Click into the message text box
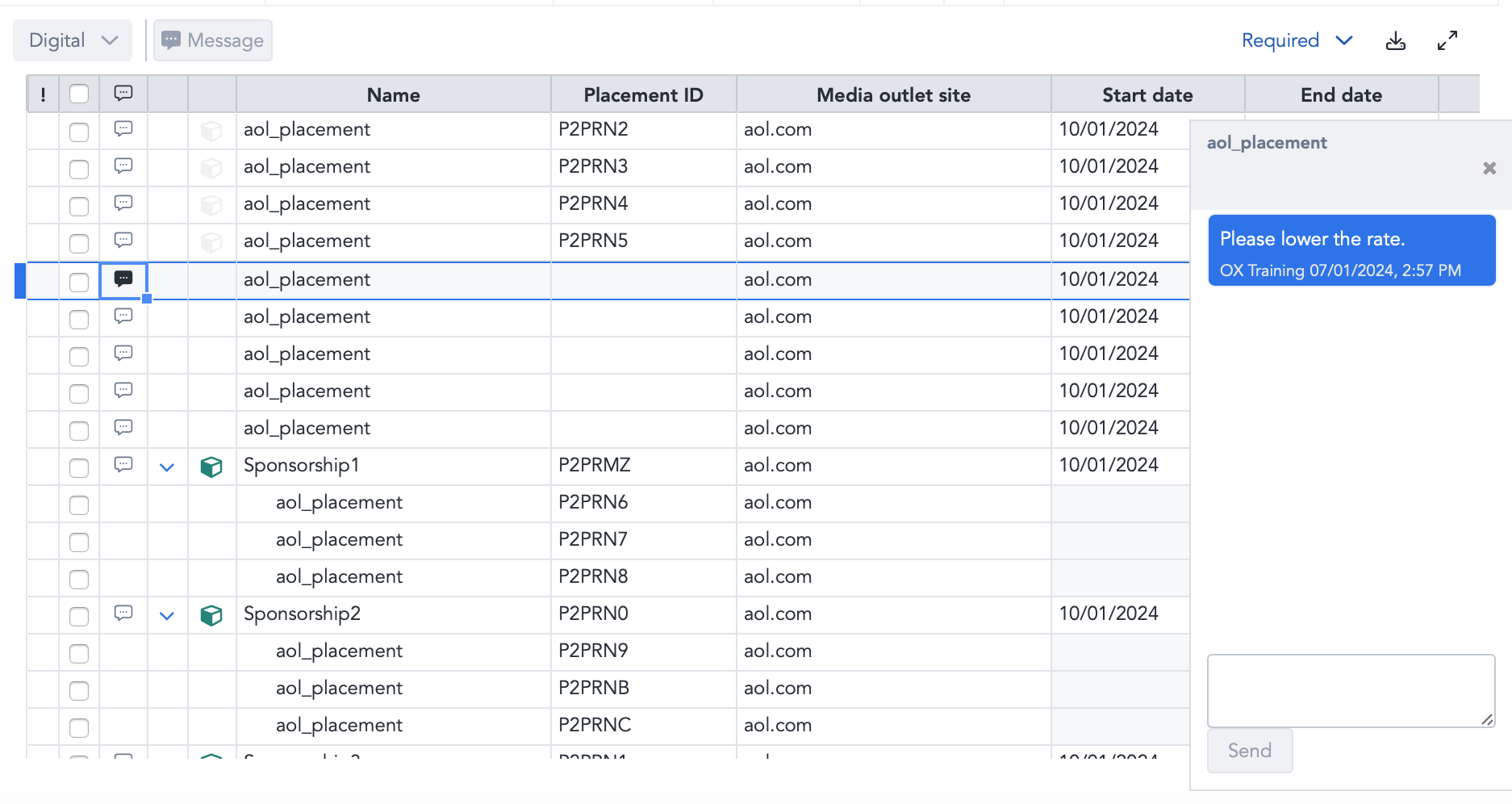This screenshot has height=804, width=1512. [1351, 690]
